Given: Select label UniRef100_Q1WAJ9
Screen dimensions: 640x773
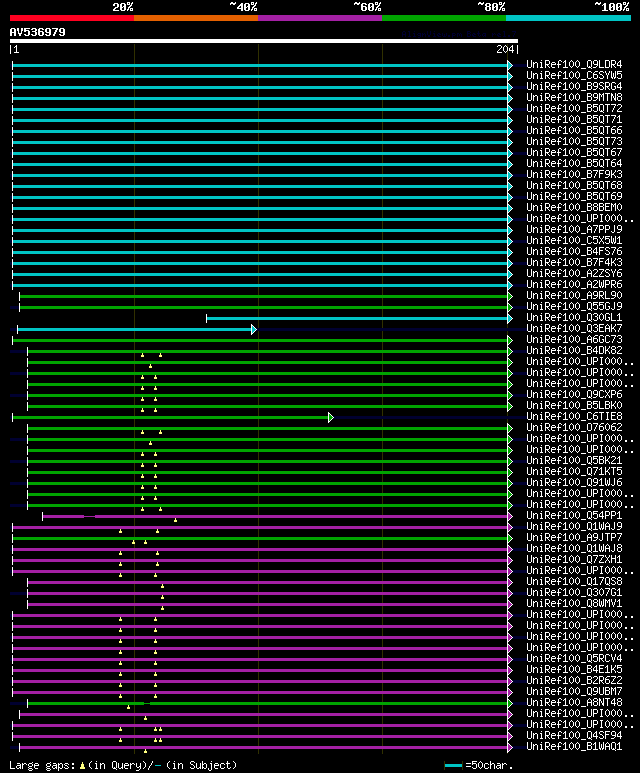Looking at the screenshot, I should pos(574,527).
